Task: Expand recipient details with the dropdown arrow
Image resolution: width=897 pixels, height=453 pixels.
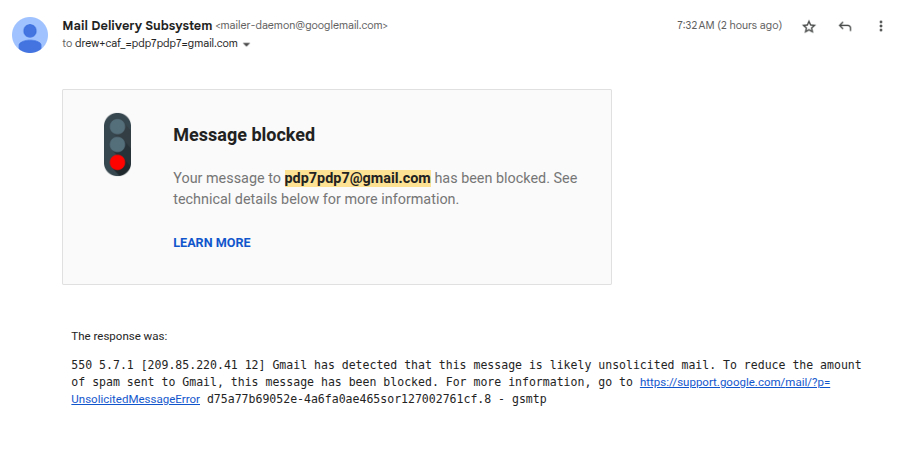Action: [x=247, y=45]
